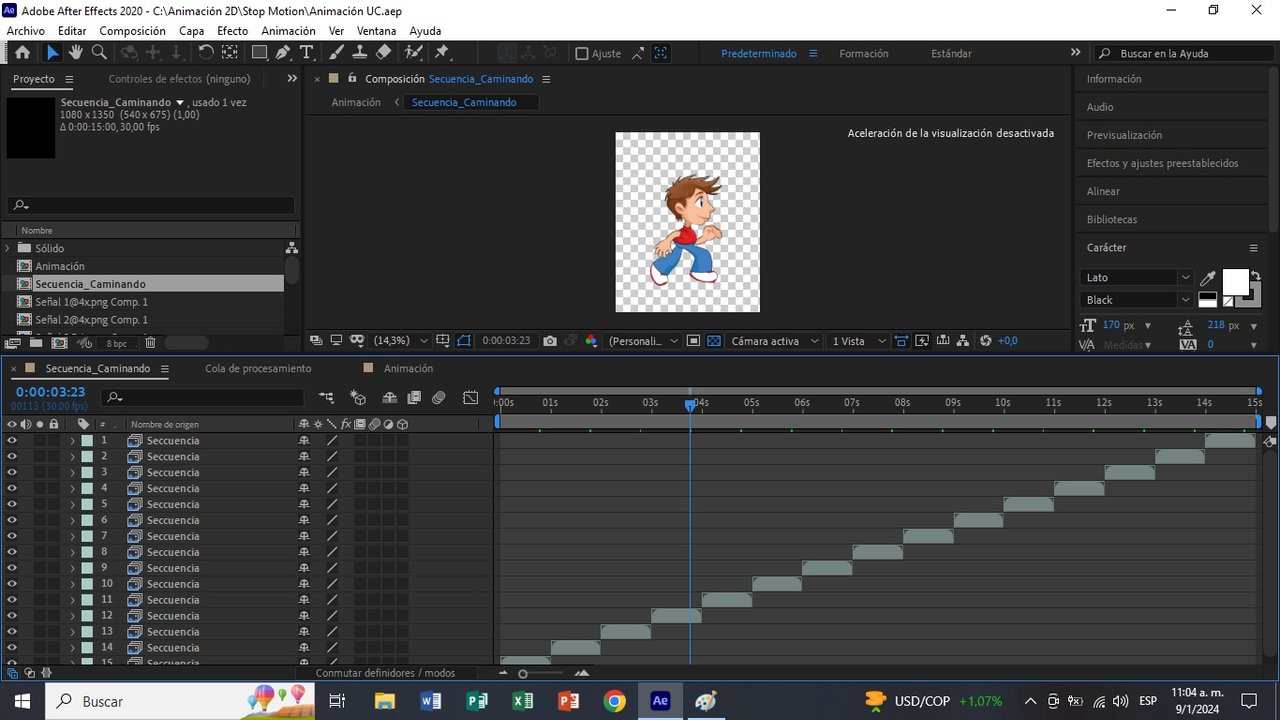
Task: Hide layer 13 using its eye icon
Action: click(12, 632)
